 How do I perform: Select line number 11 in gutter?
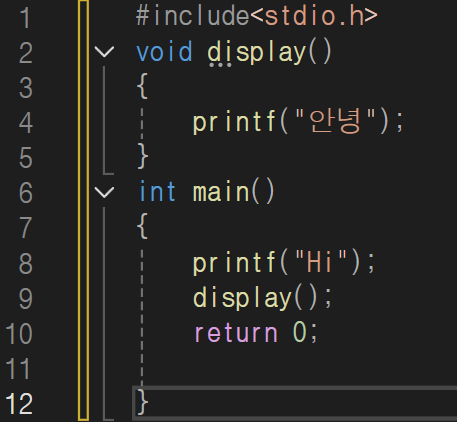pyautogui.click(x=19, y=369)
